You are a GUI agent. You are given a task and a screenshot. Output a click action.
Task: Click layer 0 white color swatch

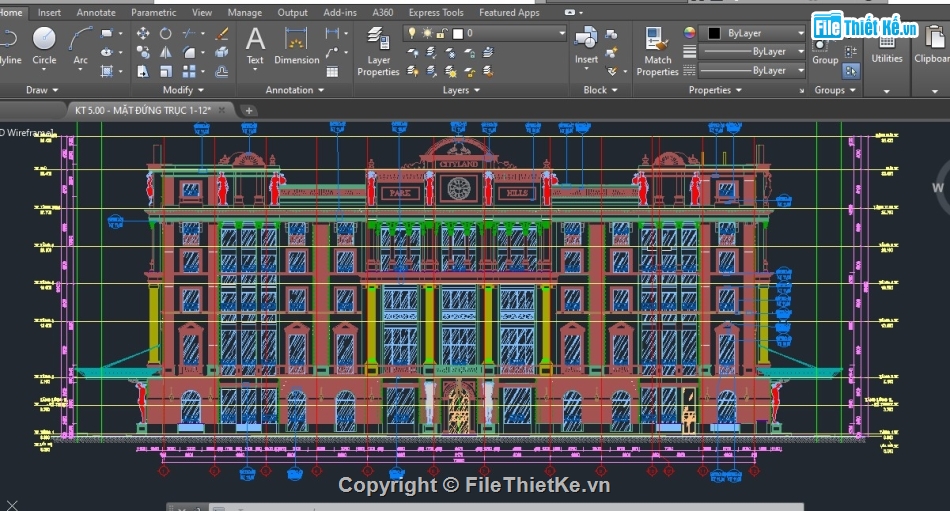(458, 33)
